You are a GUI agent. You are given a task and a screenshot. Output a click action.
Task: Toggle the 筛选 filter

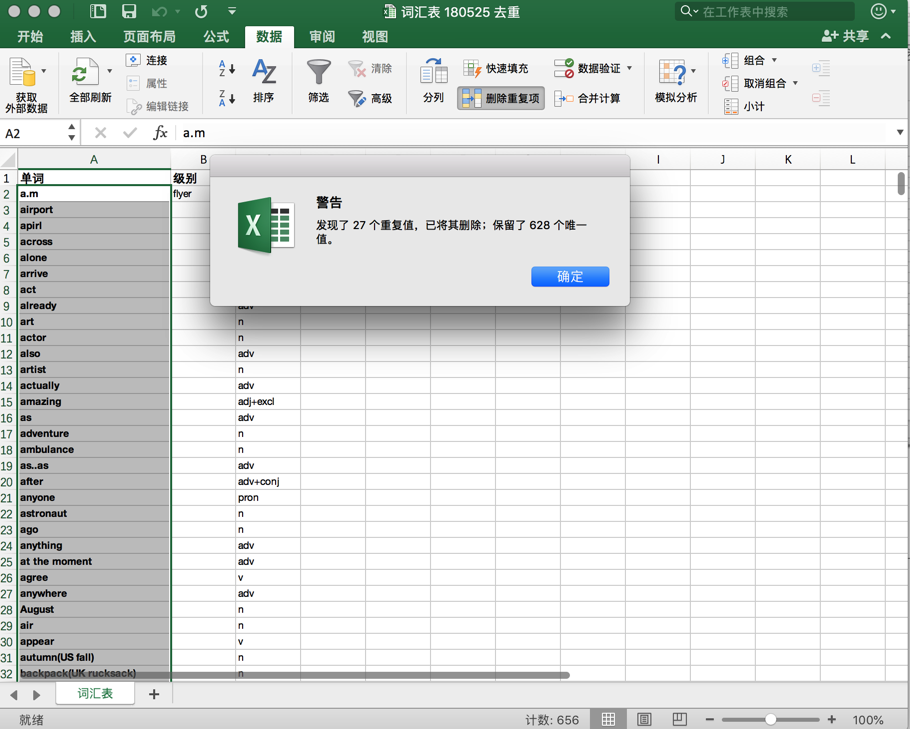[x=319, y=81]
